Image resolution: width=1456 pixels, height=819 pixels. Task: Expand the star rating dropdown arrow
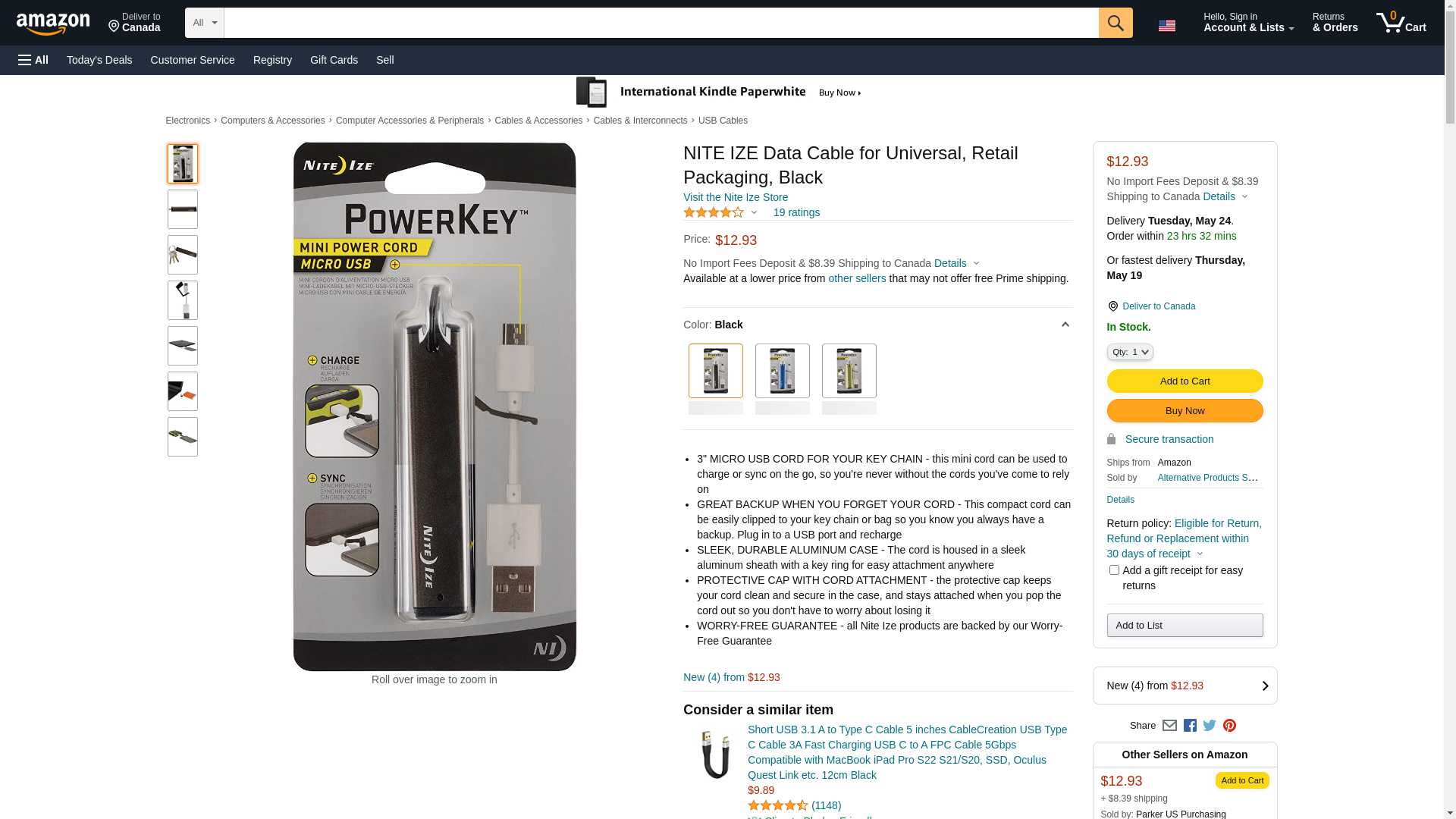tap(753, 212)
